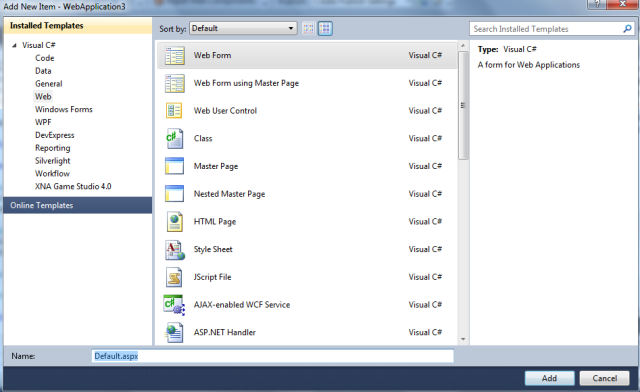The height and width of the screenshot is (392, 640).
Task: Choose the Silverlight category
Action: (x=53, y=160)
